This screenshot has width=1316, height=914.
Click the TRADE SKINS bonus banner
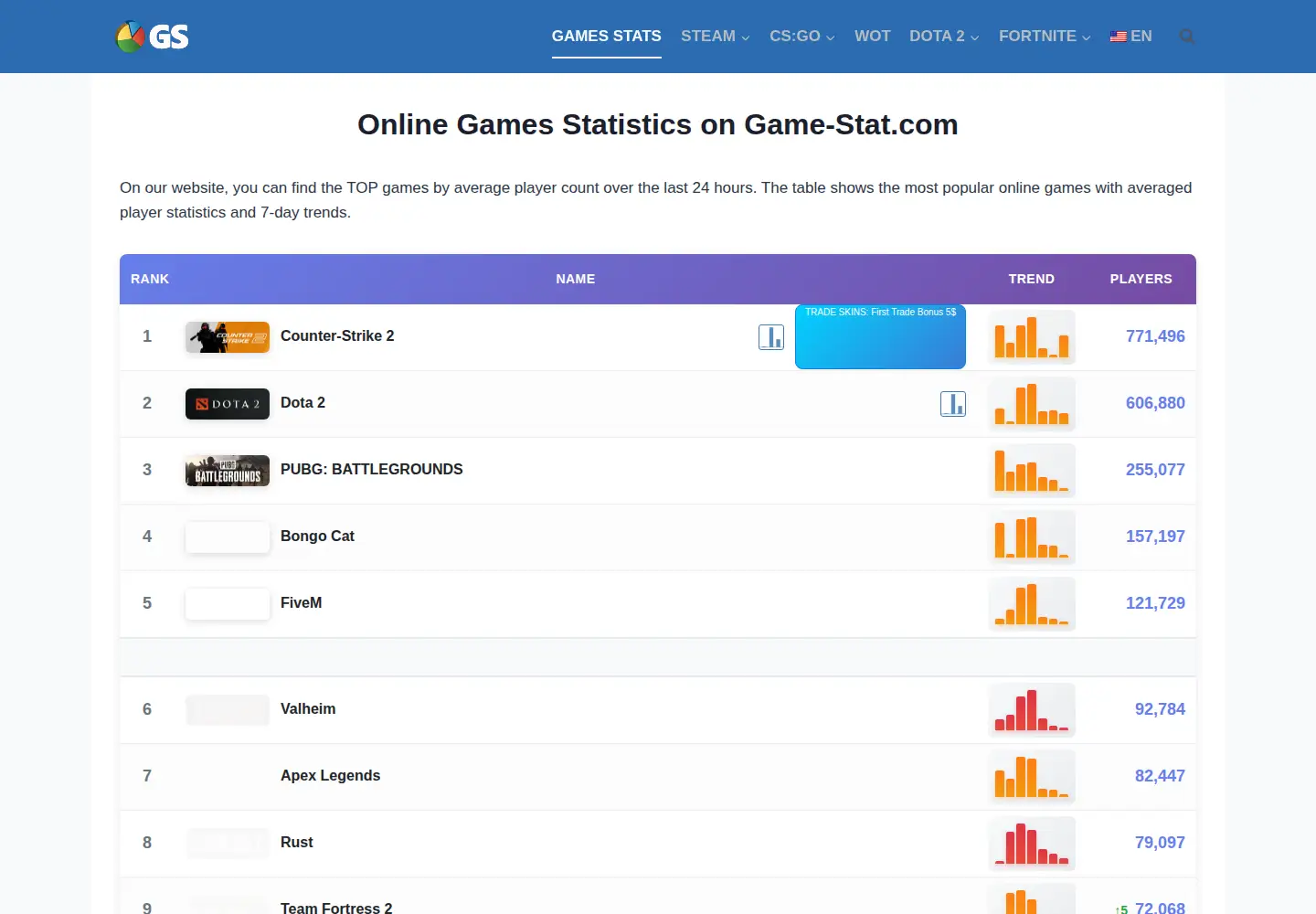880,337
